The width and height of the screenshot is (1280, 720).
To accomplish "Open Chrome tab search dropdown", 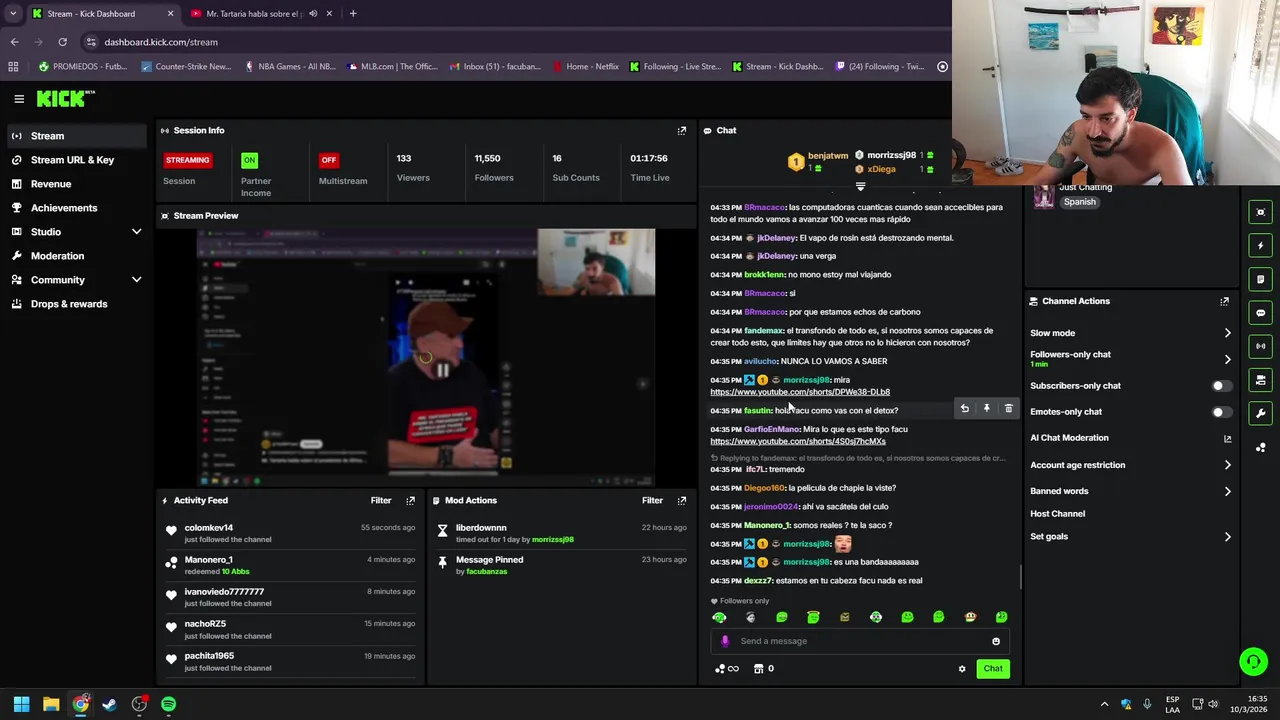I will 14,14.
